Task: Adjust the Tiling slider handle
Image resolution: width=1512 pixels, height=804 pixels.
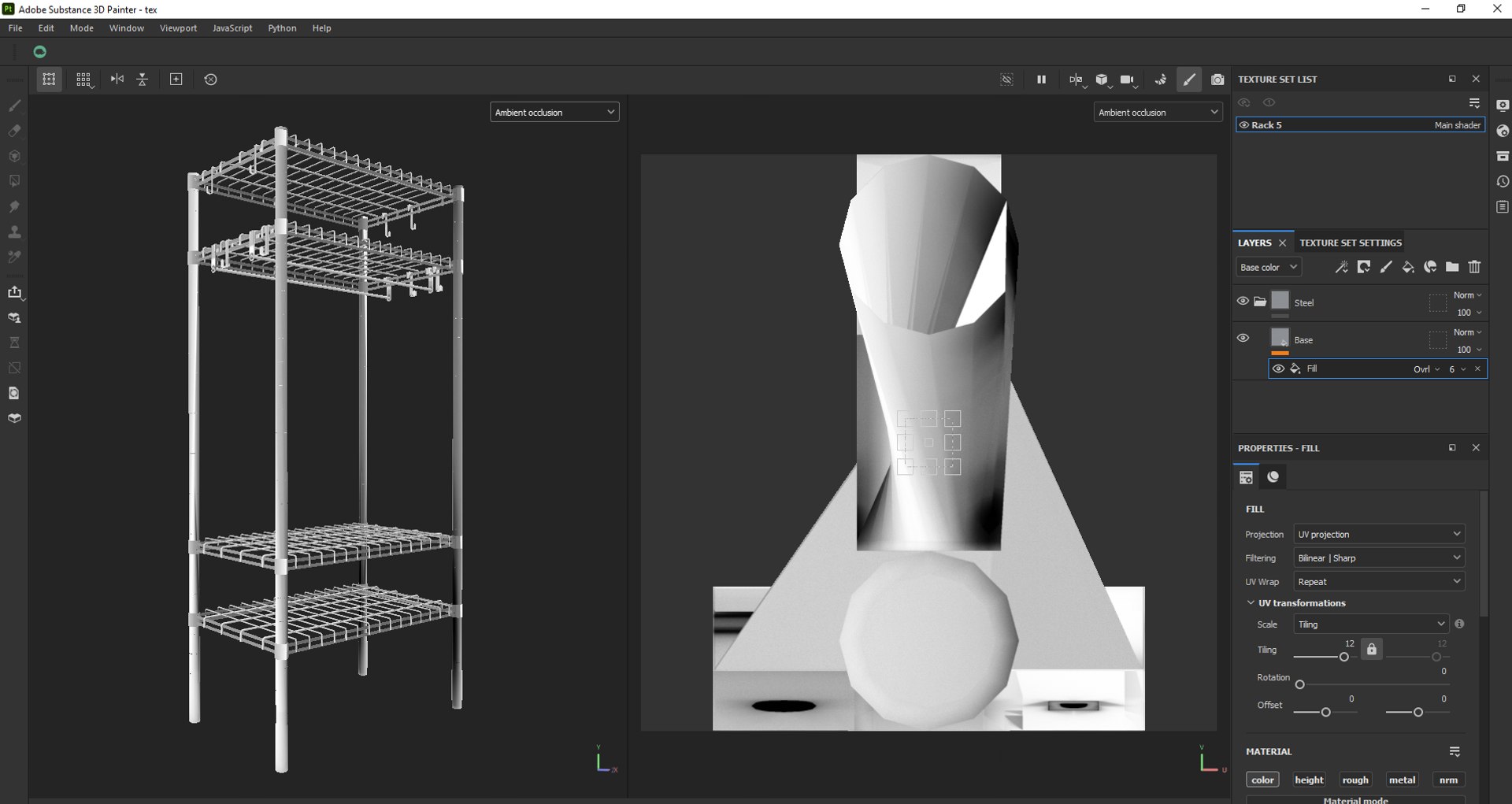Action: pyautogui.click(x=1343, y=657)
